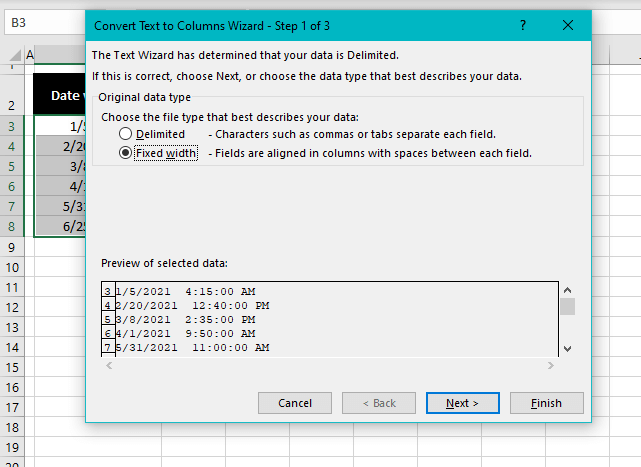Close the Convert Text to Columns dialog
This screenshot has height=467, width=641.
pos(568,25)
